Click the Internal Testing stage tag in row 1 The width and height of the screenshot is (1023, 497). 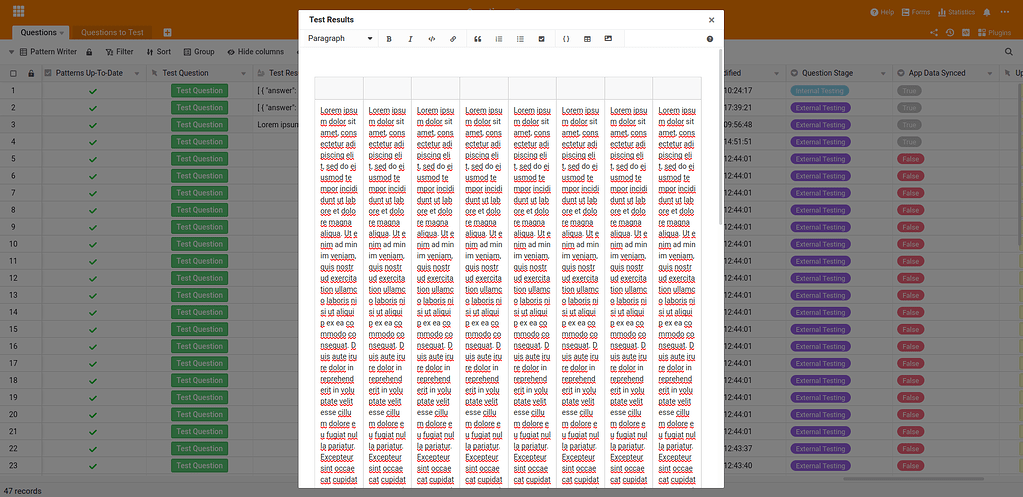[x=819, y=91]
